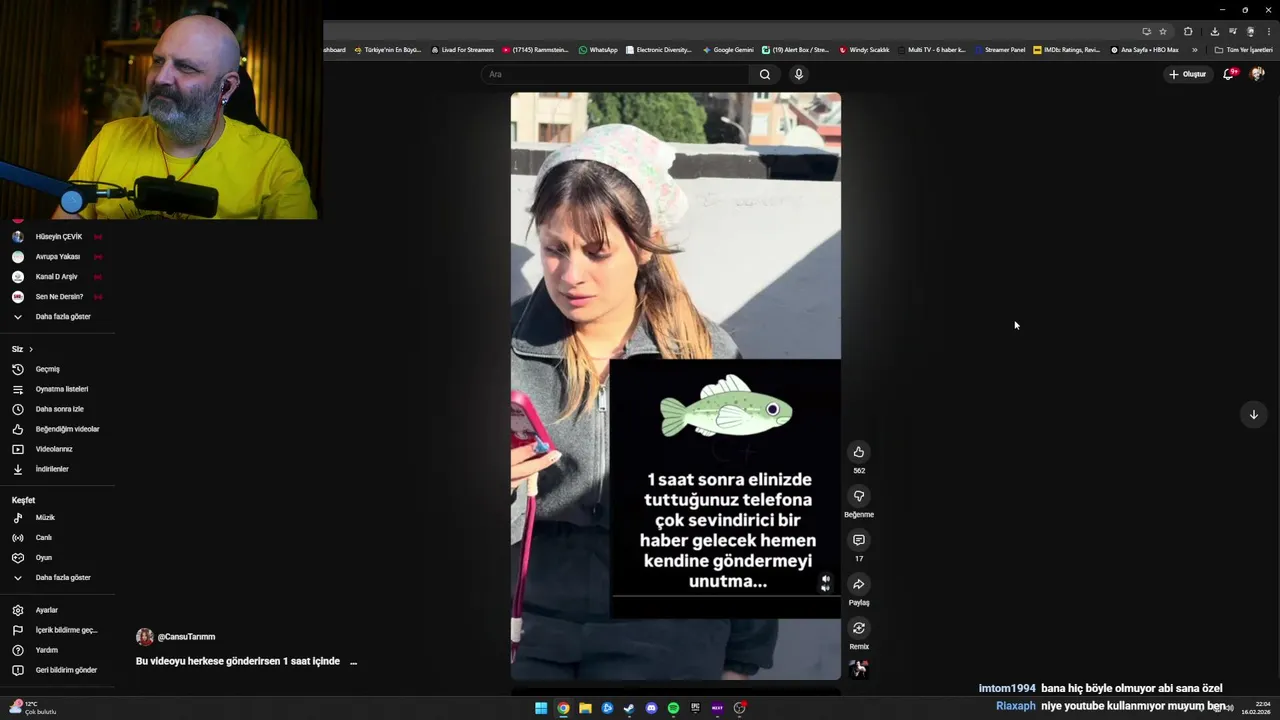Bookmark this page with star icon
This screenshot has height=720, width=1280.
1163,31
